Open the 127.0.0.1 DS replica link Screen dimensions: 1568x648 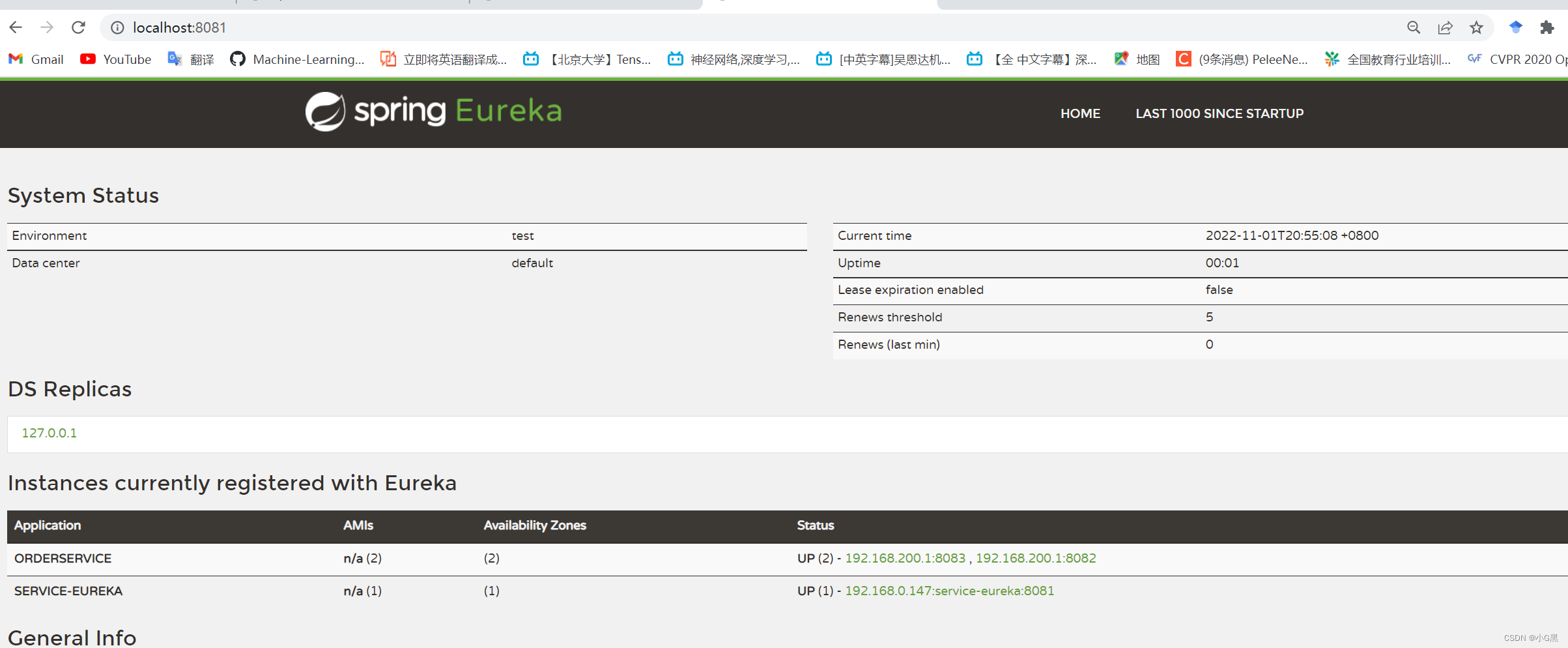[50, 433]
